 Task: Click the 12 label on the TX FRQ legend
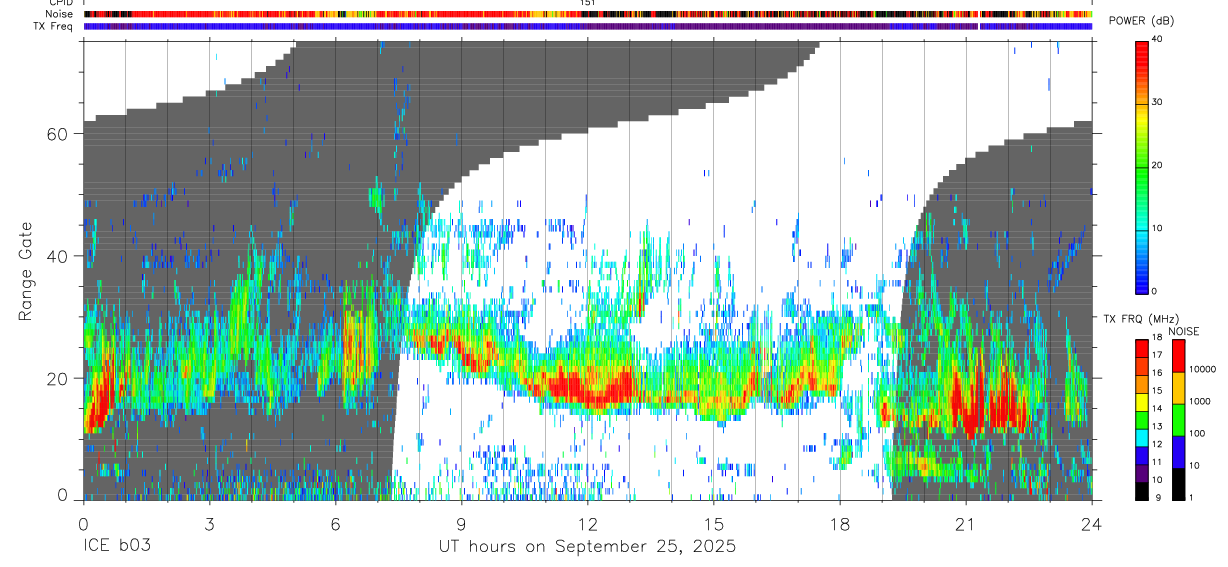tap(1158, 444)
